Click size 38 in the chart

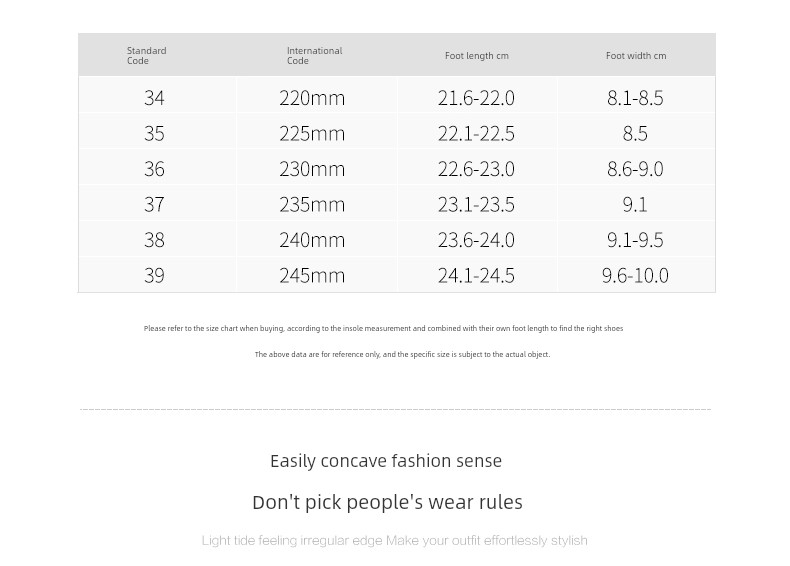tap(154, 240)
